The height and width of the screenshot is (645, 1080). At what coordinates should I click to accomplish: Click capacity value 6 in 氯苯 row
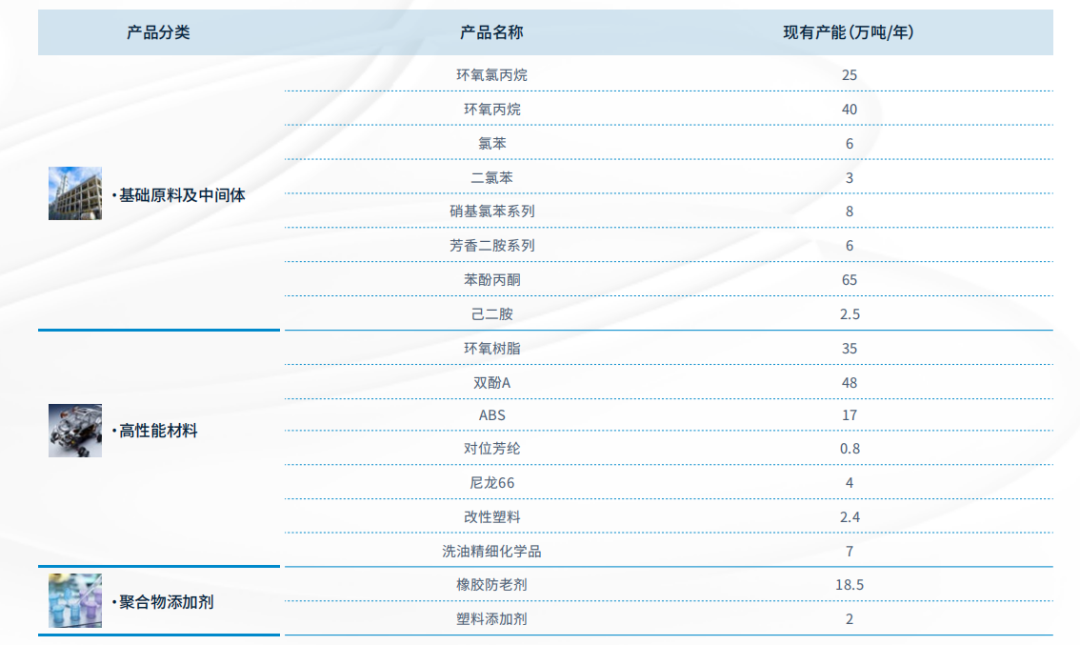[849, 143]
